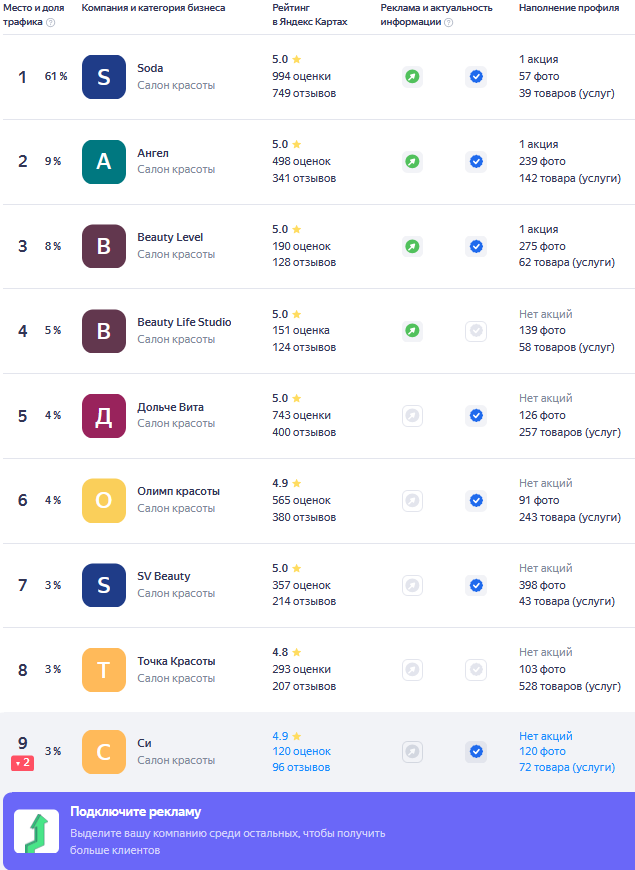This screenshot has height=870, width=635.
Task: Open '120 фото' link in Си row
Action: click(542, 751)
